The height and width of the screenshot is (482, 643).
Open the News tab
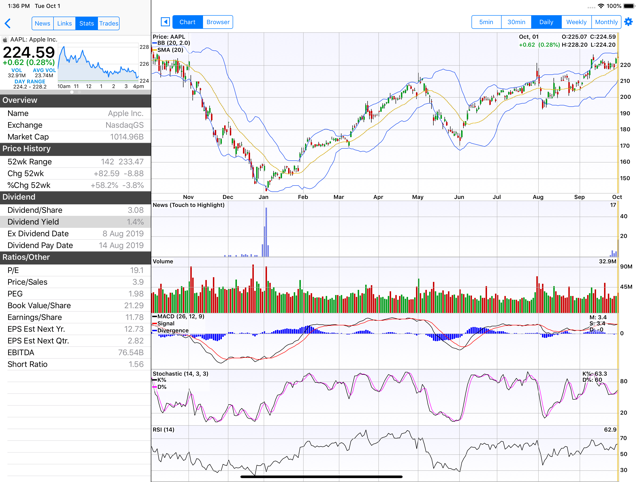pos(42,23)
